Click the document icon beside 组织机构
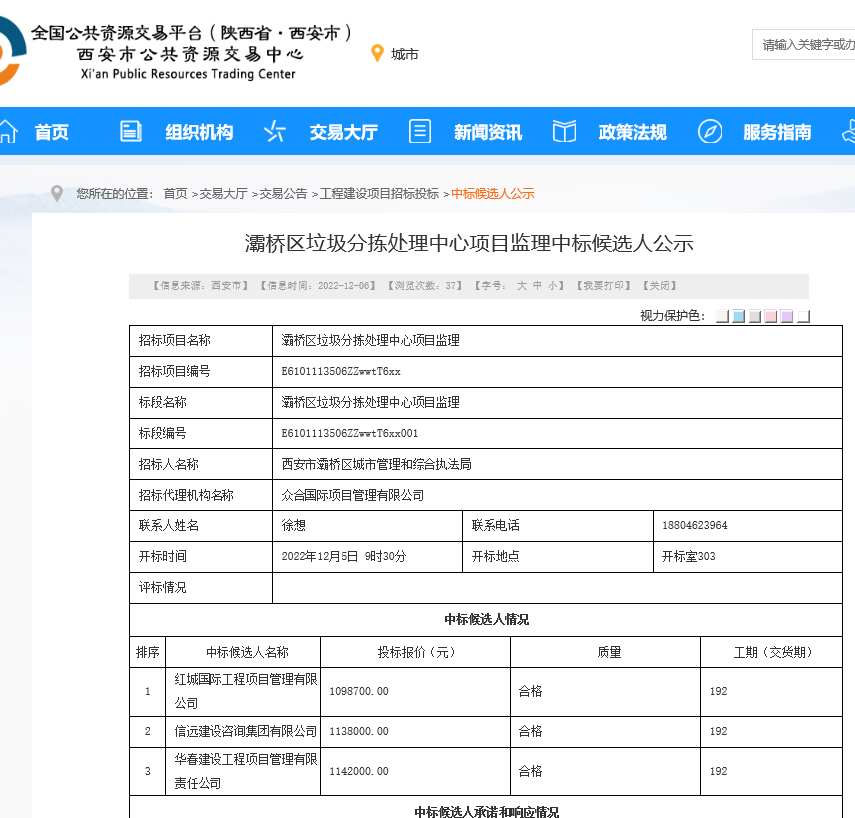 pyautogui.click(x=131, y=131)
